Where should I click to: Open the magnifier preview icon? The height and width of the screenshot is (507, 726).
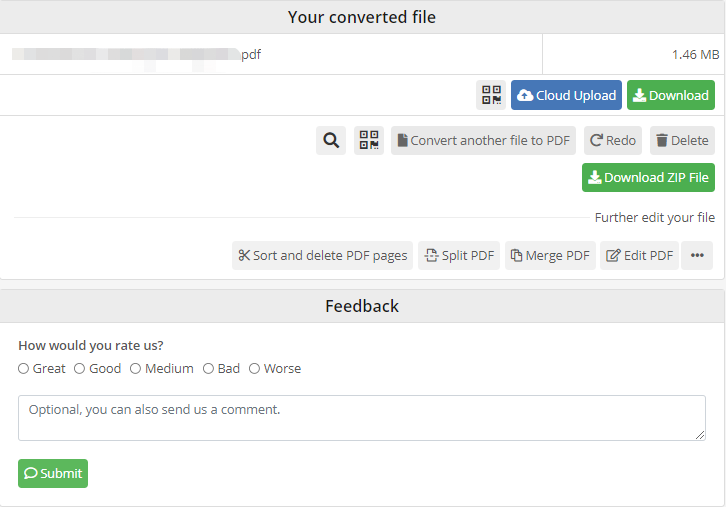(x=331, y=140)
